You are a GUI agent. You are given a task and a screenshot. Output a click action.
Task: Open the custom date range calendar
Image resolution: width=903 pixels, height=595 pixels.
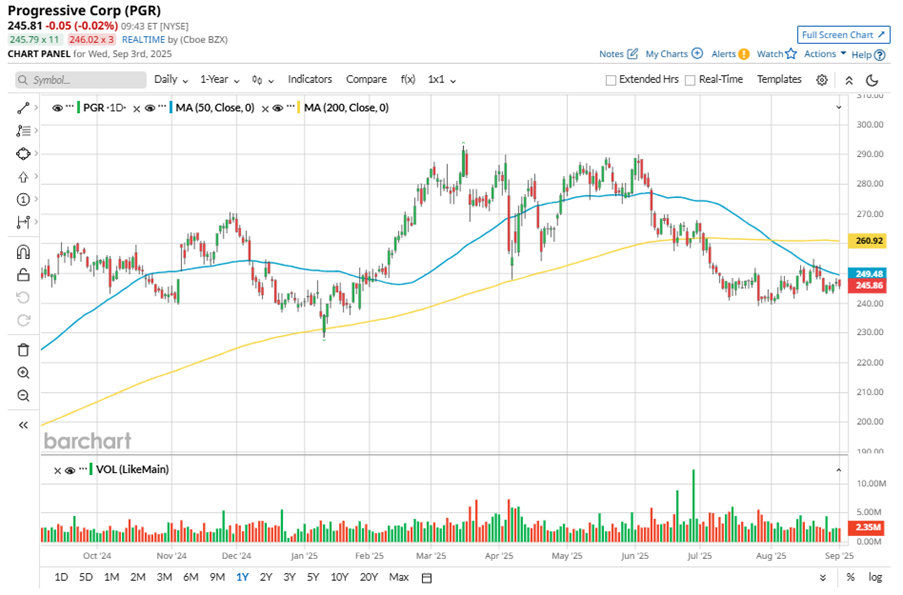pyautogui.click(x=427, y=578)
